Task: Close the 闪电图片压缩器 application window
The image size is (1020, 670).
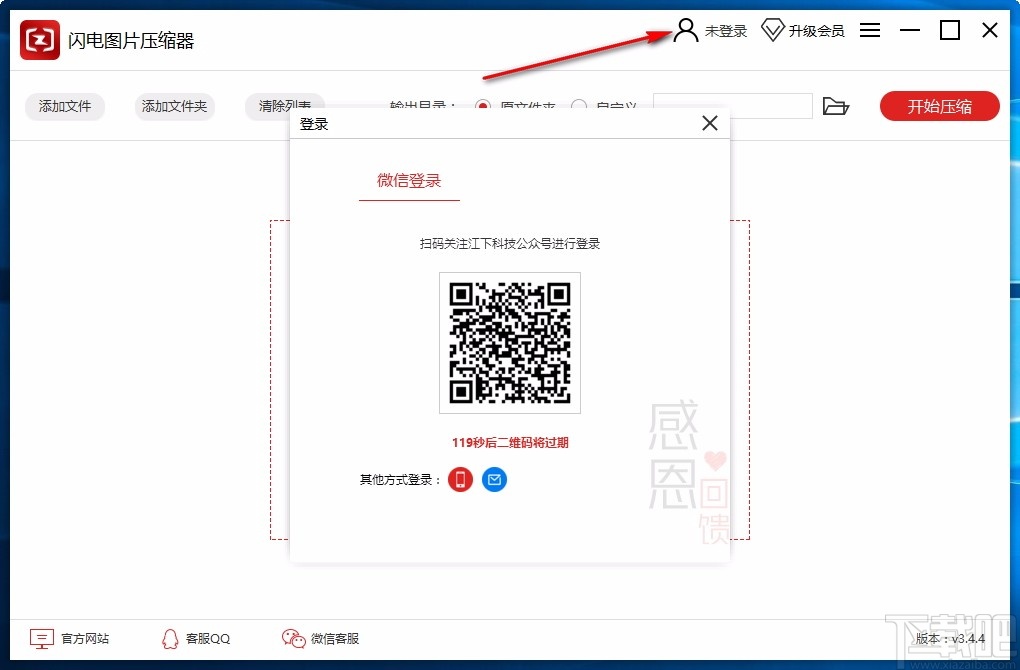Action: [990, 30]
